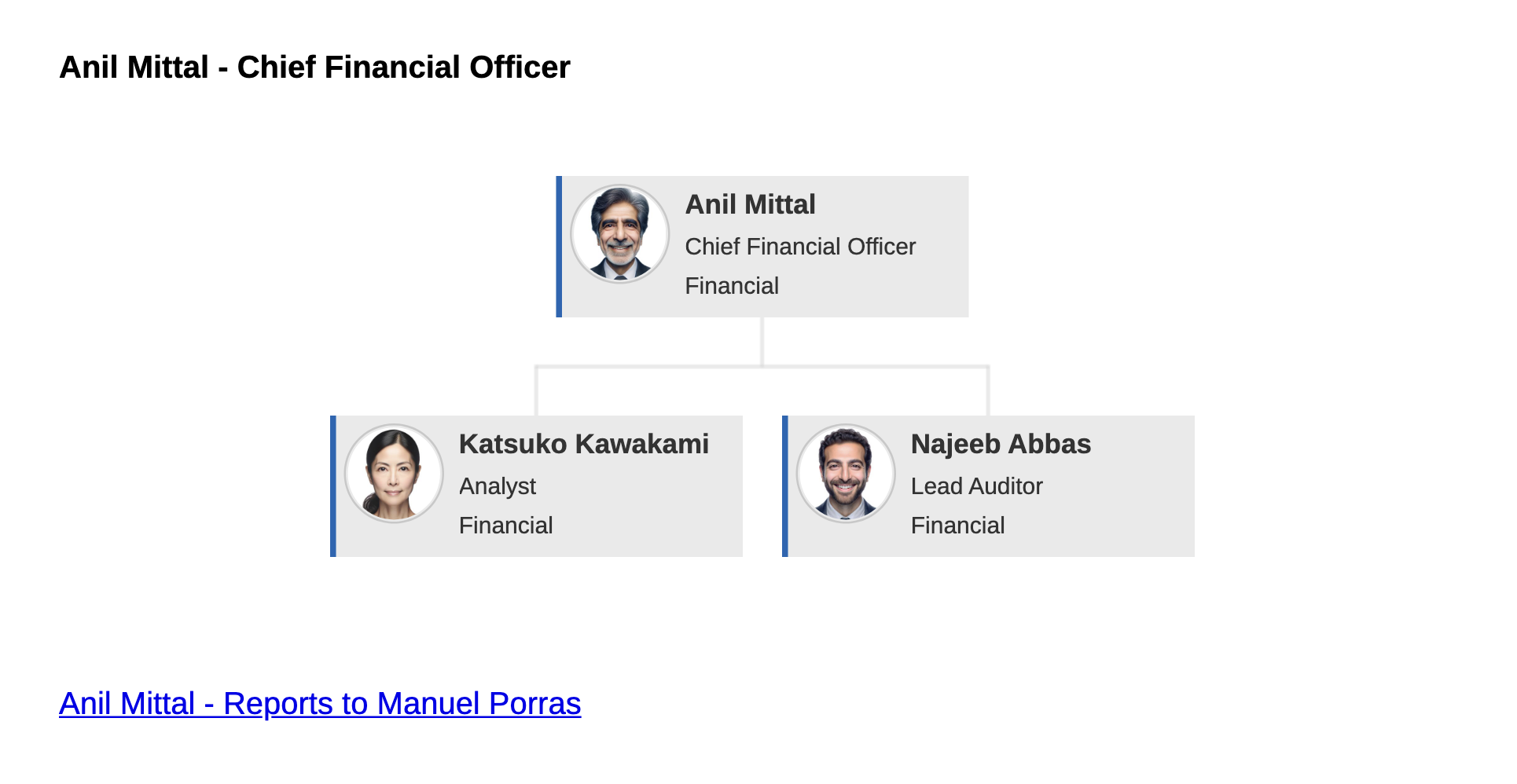Screen dimensions: 1517x784
Task: Select the Katsuko Kawakami name text
Action: click(x=583, y=444)
